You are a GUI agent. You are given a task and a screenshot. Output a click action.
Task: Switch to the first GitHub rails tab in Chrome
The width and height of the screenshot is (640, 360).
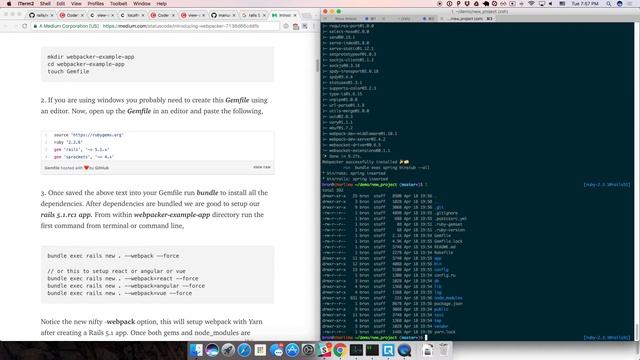click(41, 15)
